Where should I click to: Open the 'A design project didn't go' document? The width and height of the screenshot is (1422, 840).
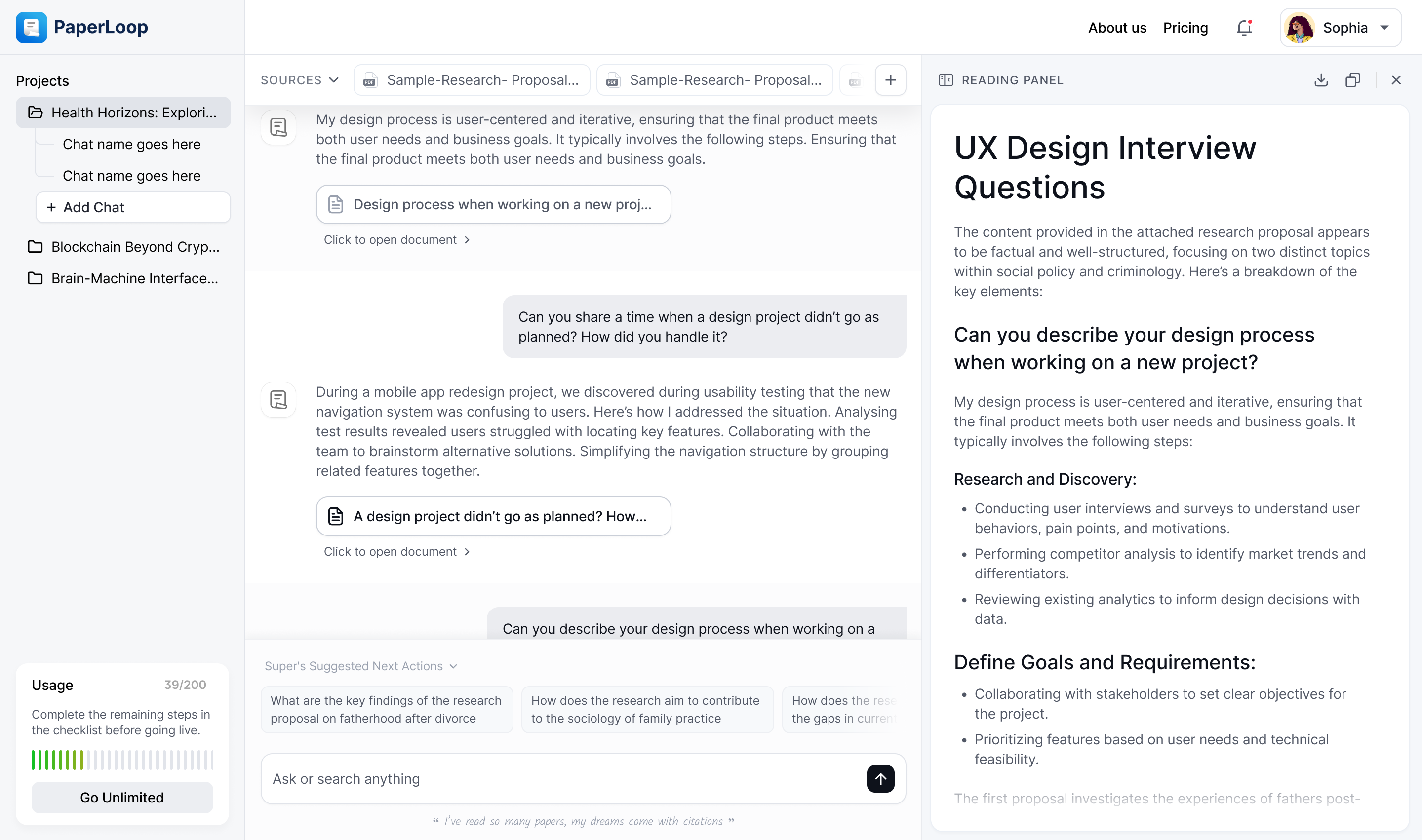point(493,516)
